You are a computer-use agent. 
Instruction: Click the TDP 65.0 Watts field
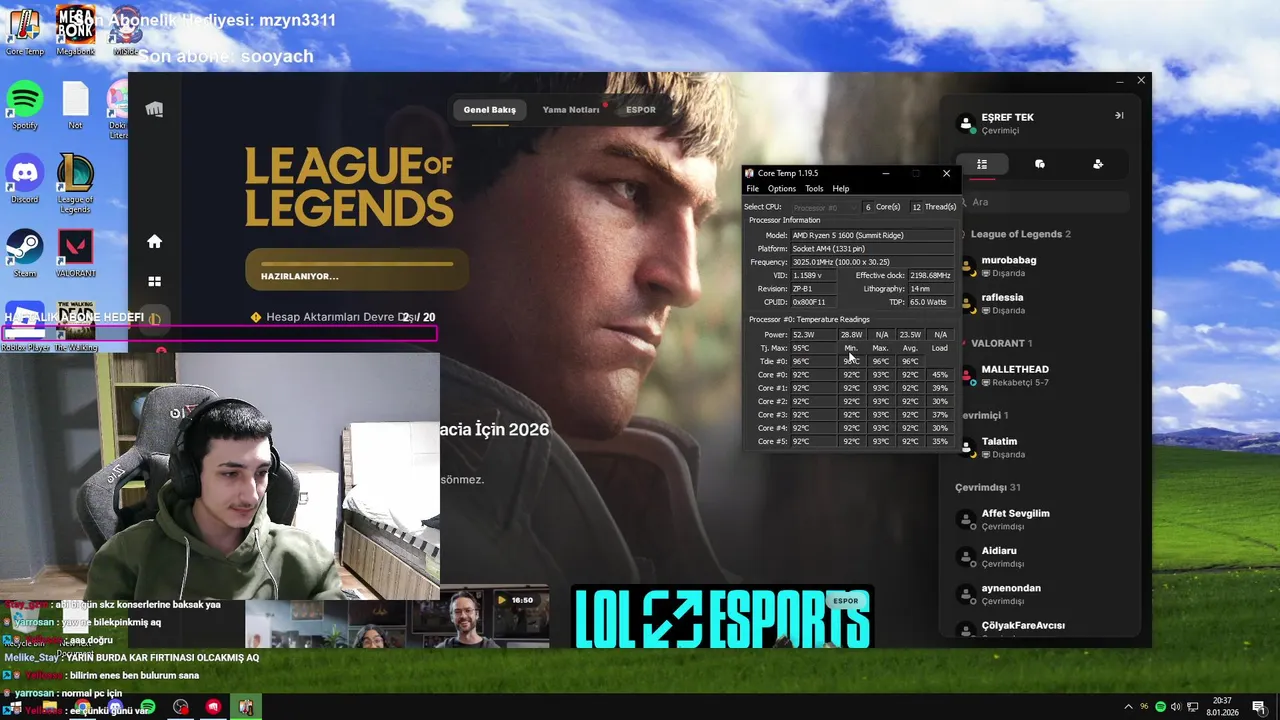(x=930, y=302)
